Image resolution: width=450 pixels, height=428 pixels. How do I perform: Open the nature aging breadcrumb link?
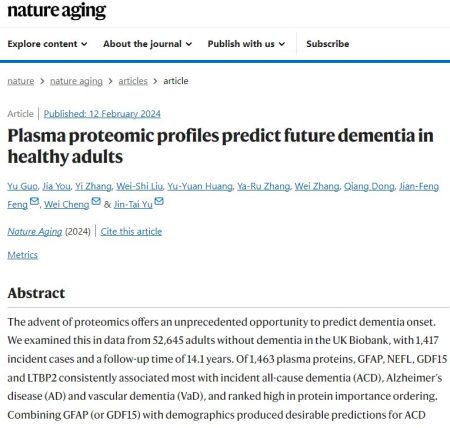76,81
